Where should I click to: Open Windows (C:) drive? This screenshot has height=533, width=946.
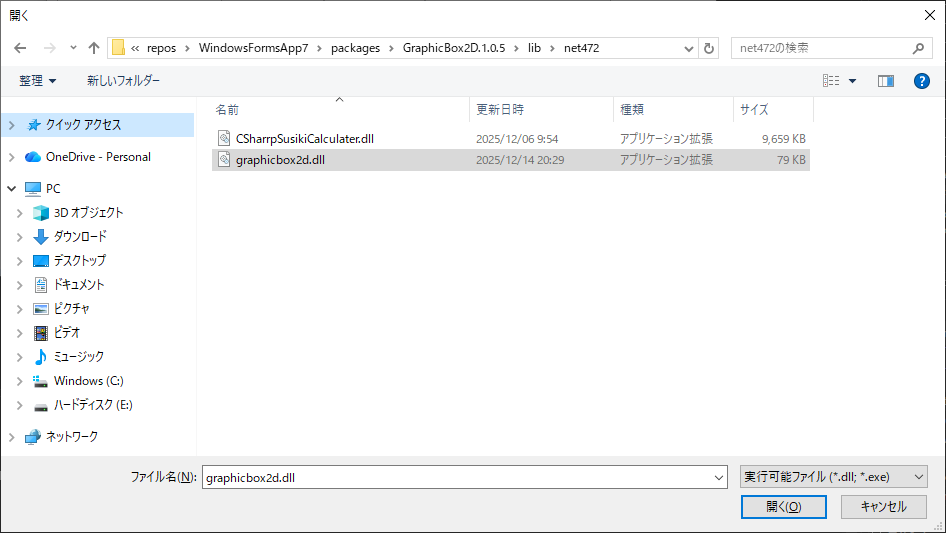[89, 381]
